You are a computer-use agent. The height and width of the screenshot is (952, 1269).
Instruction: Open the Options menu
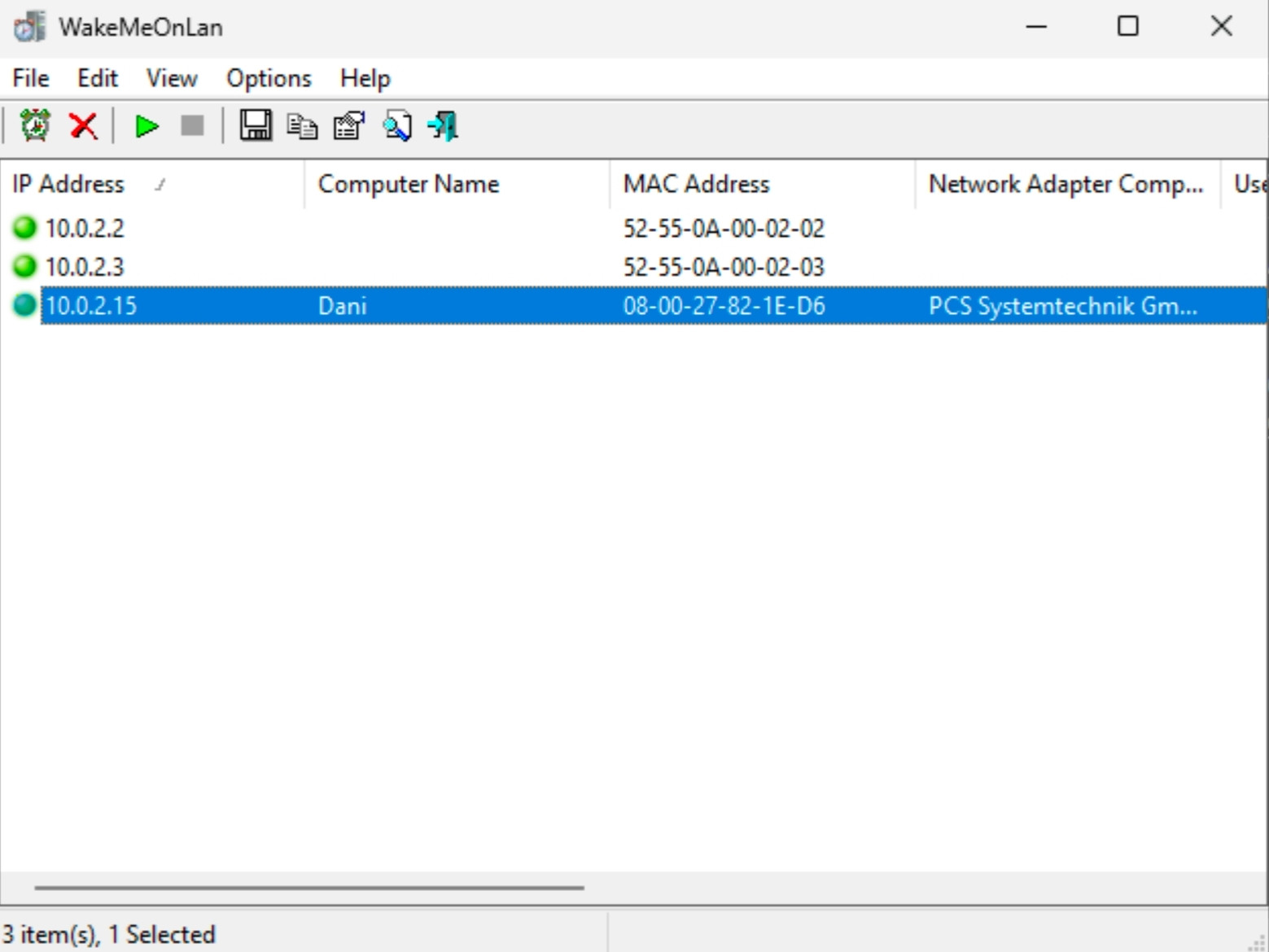click(269, 78)
